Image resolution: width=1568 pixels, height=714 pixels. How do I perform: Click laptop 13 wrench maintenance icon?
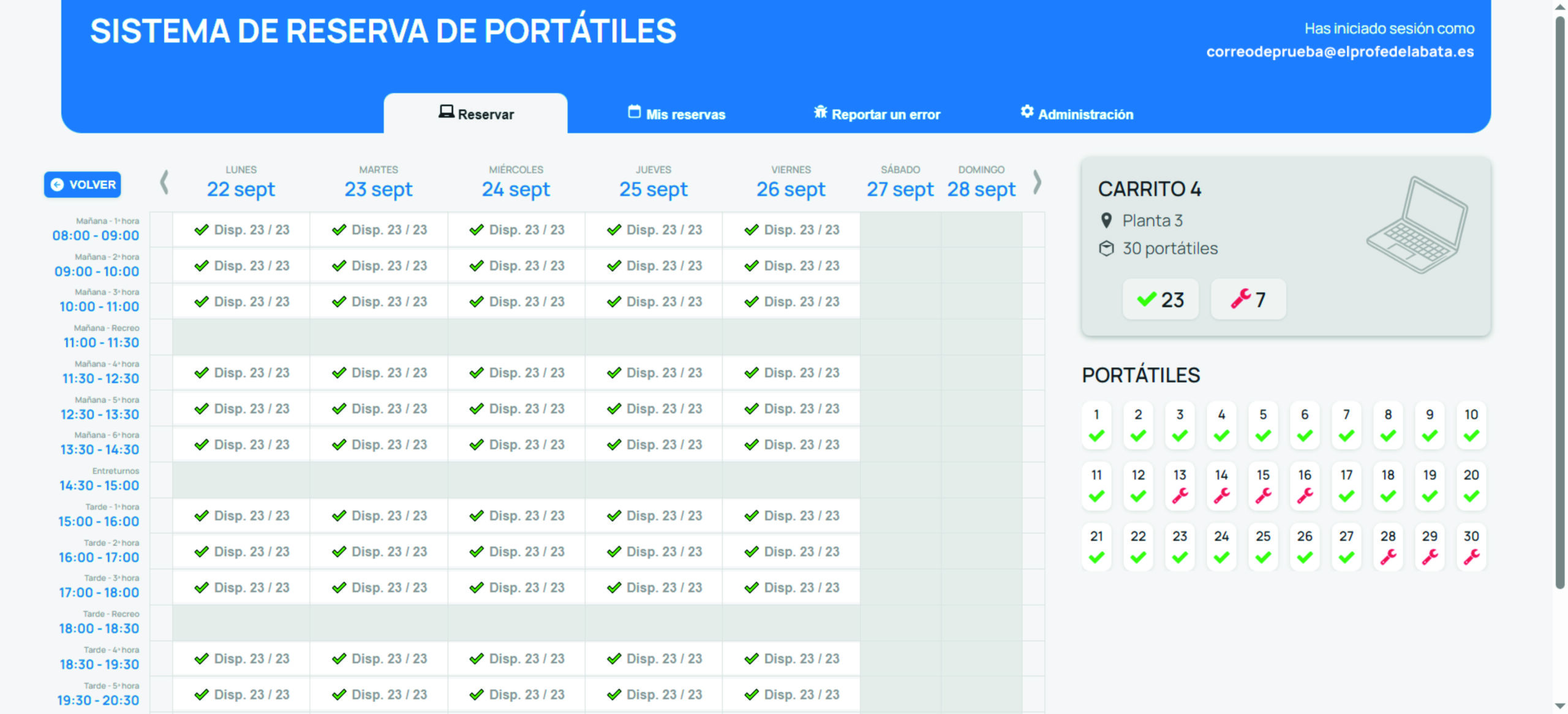(1180, 495)
